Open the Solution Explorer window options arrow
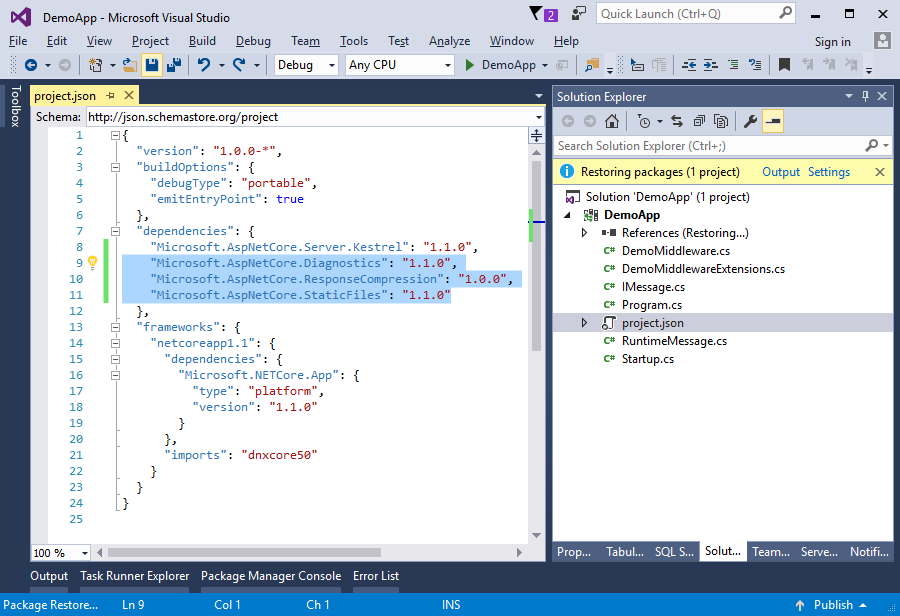This screenshot has width=900, height=616. pyautogui.click(x=848, y=96)
